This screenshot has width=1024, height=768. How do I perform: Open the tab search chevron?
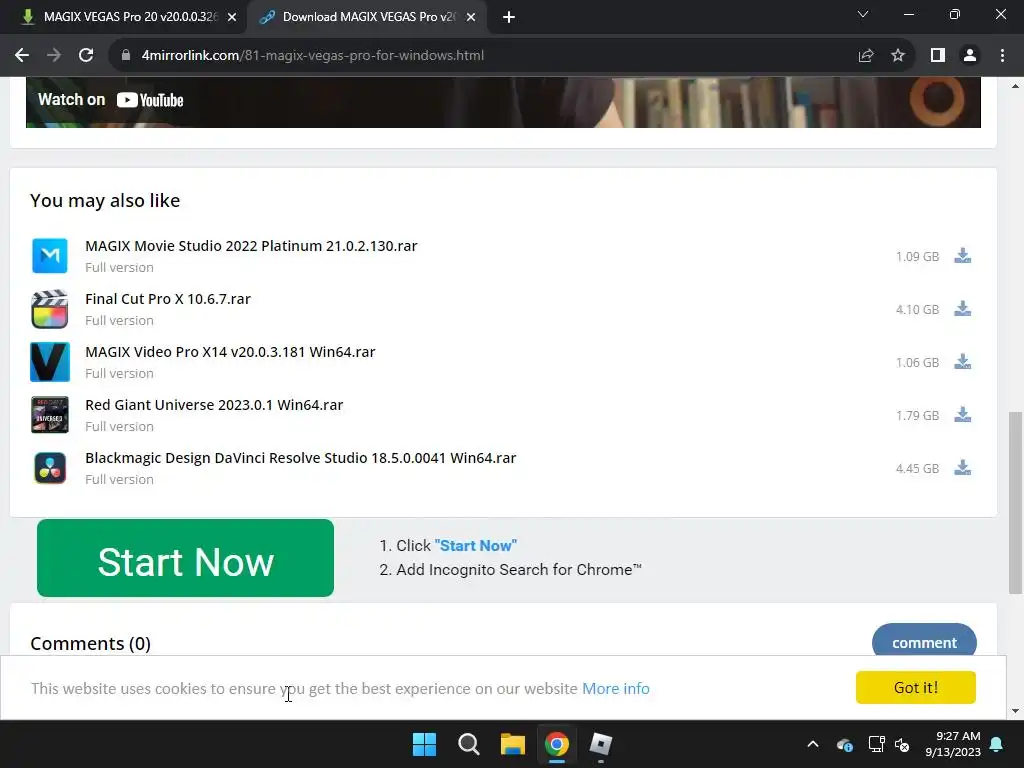pos(863,14)
